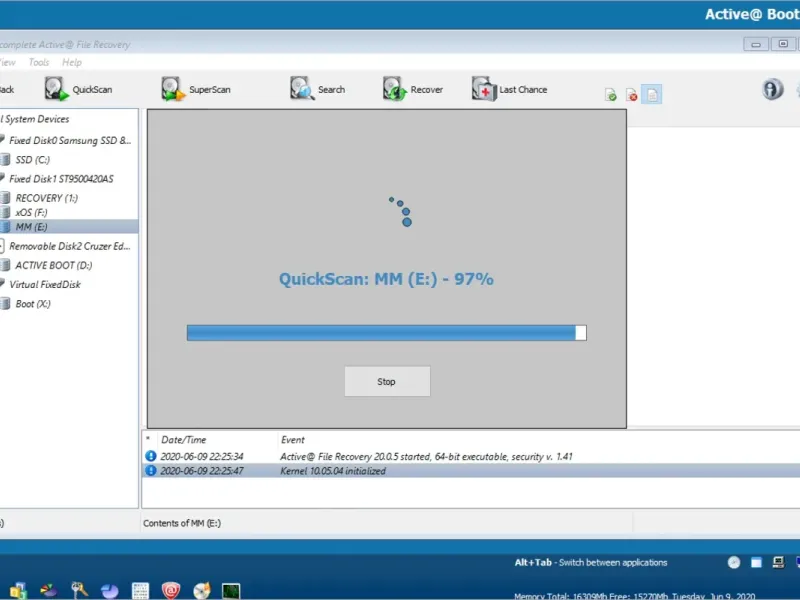Open the blue pie-chart taskbar icon
The height and width of the screenshot is (600, 800).
(110, 591)
